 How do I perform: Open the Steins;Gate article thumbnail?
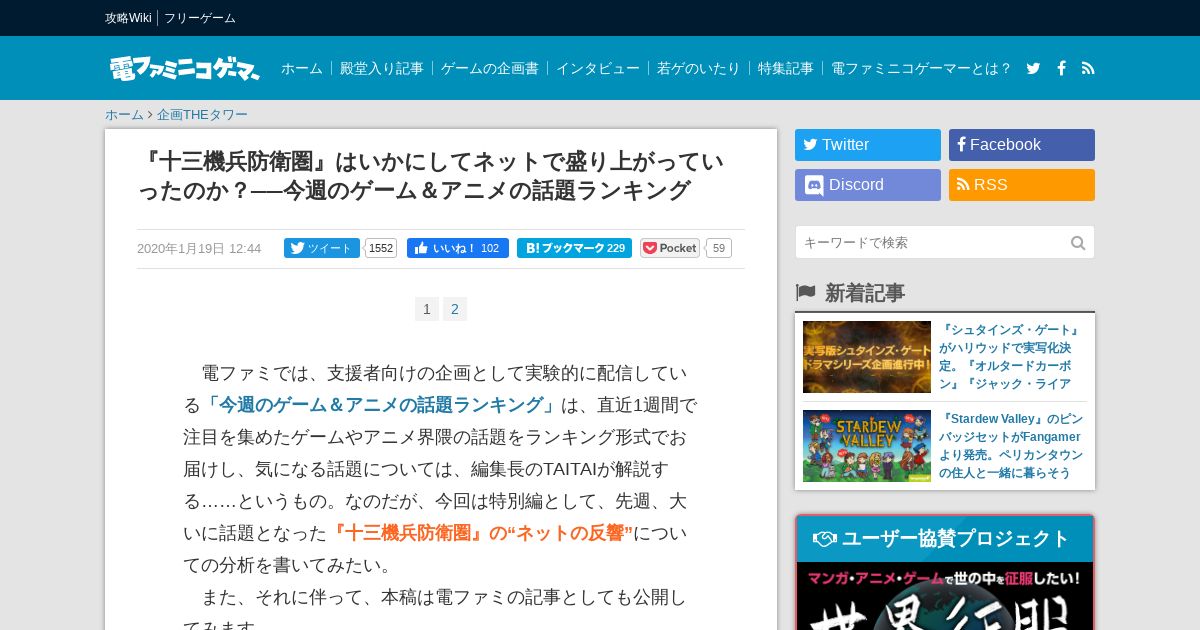click(867, 357)
